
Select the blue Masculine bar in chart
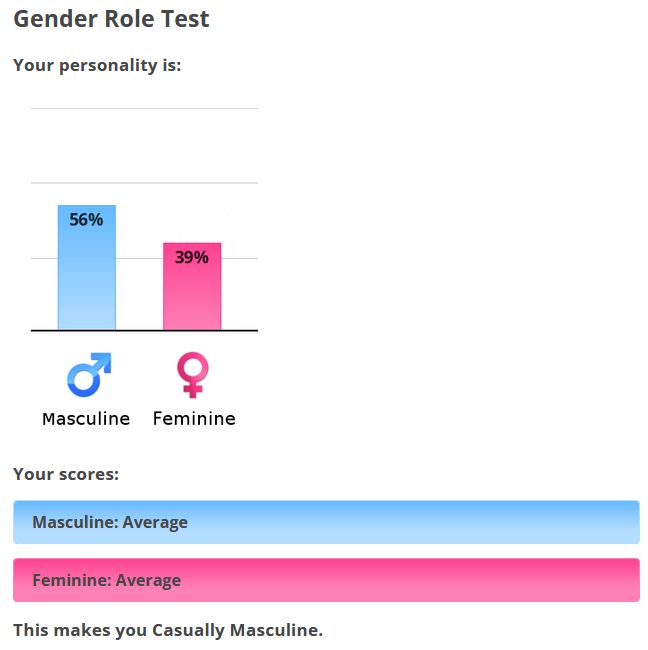87,267
